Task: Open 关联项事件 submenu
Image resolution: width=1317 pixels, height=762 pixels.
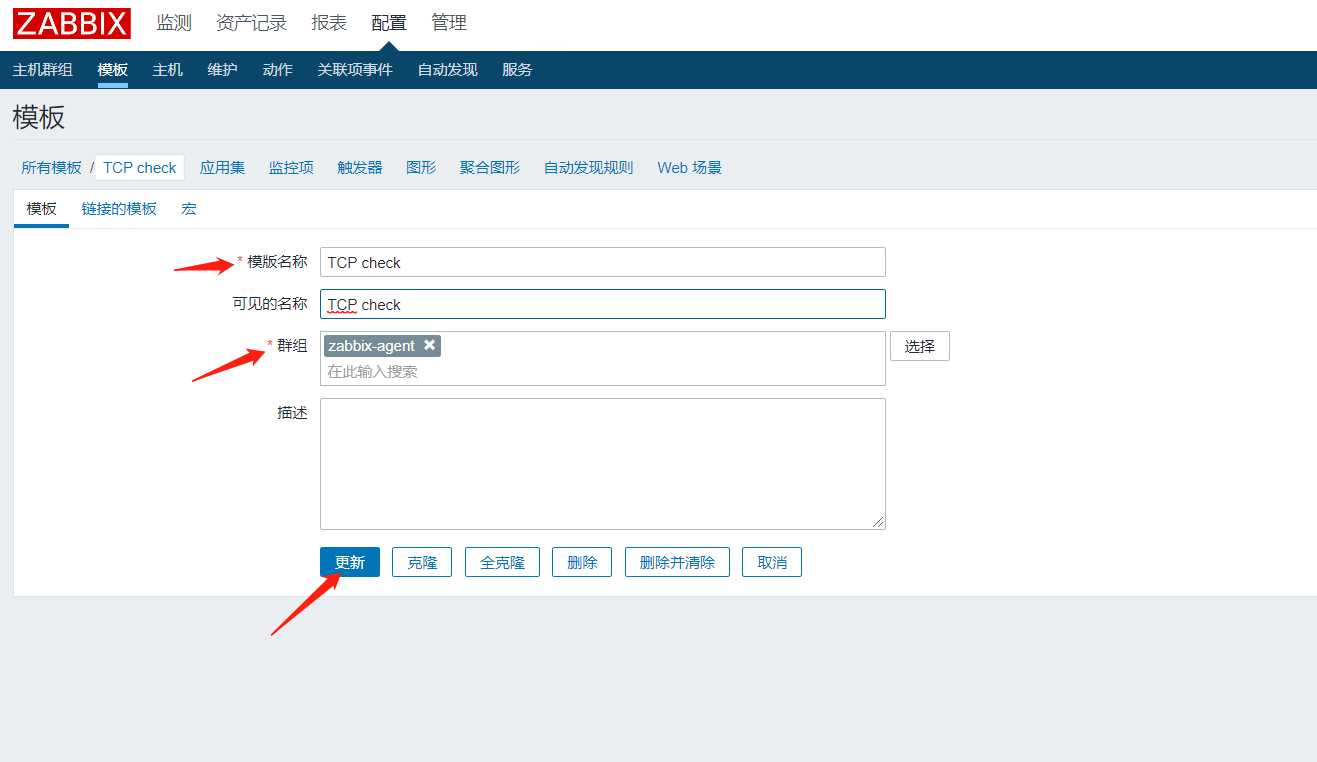Action: [355, 70]
